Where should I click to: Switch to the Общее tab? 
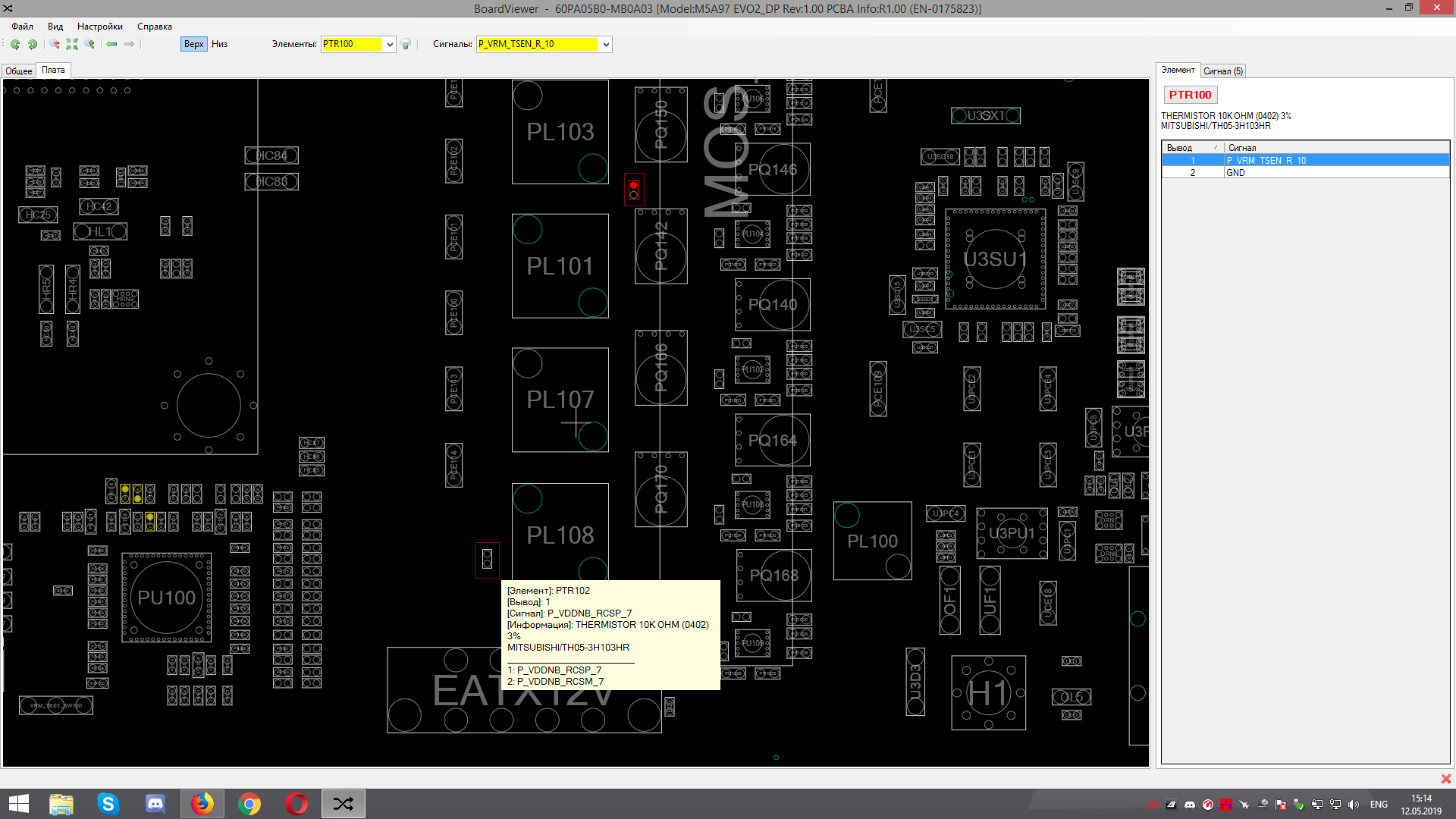19,71
